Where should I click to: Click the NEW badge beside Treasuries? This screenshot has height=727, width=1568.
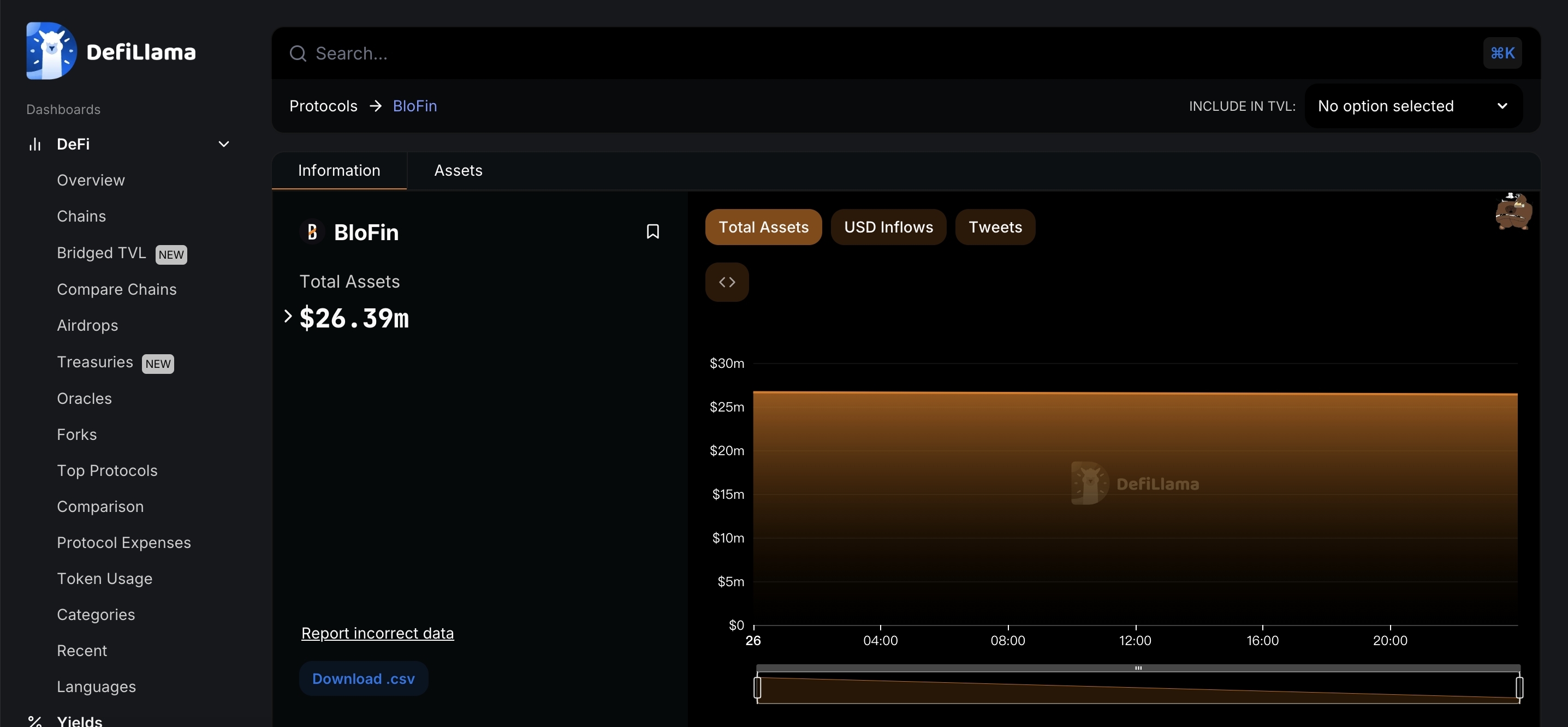158,364
